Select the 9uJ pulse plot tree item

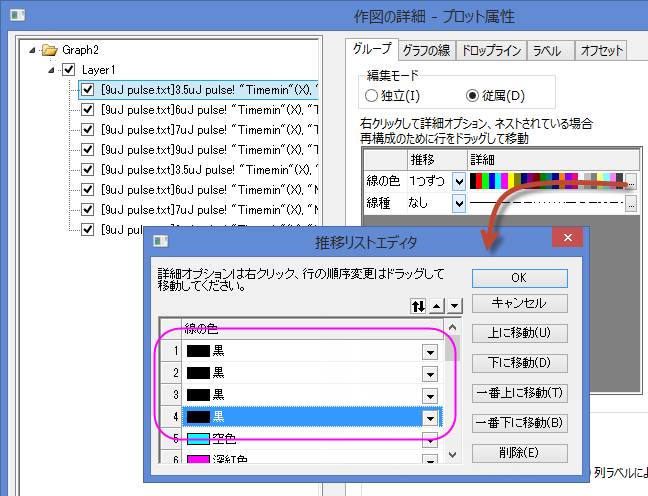[x=210, y=150]
